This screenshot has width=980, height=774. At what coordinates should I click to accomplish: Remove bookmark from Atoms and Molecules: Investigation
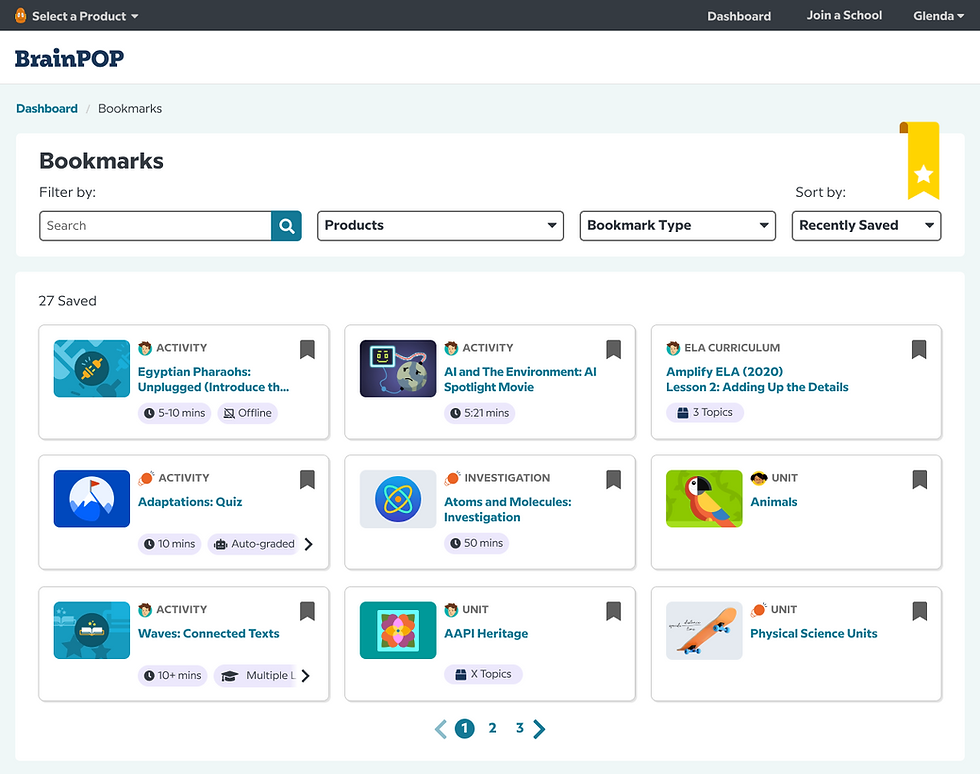(613, 480)
